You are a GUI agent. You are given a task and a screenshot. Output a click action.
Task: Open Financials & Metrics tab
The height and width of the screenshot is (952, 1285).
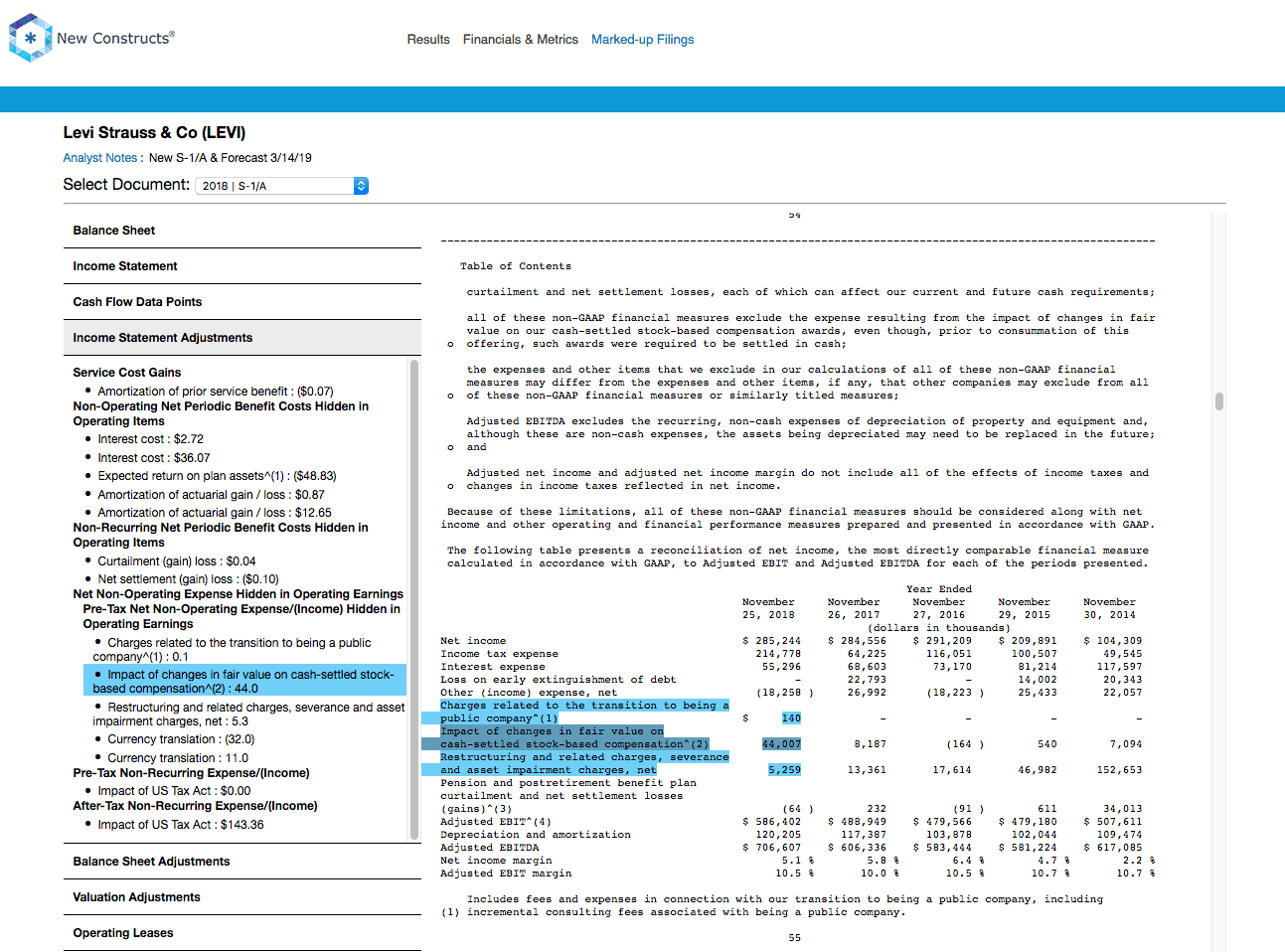coord(520,40)
